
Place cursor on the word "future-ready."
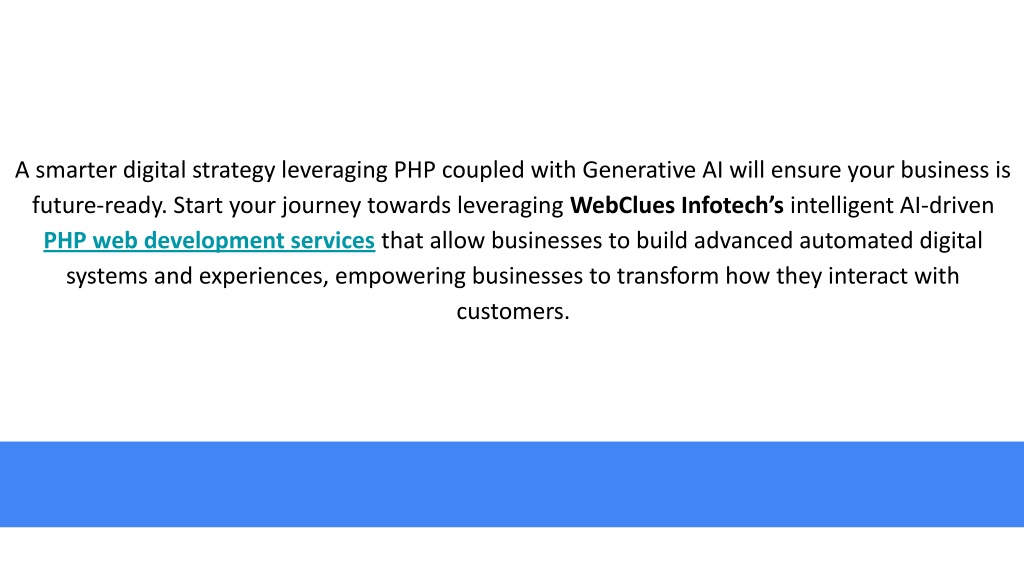point(99,206)
